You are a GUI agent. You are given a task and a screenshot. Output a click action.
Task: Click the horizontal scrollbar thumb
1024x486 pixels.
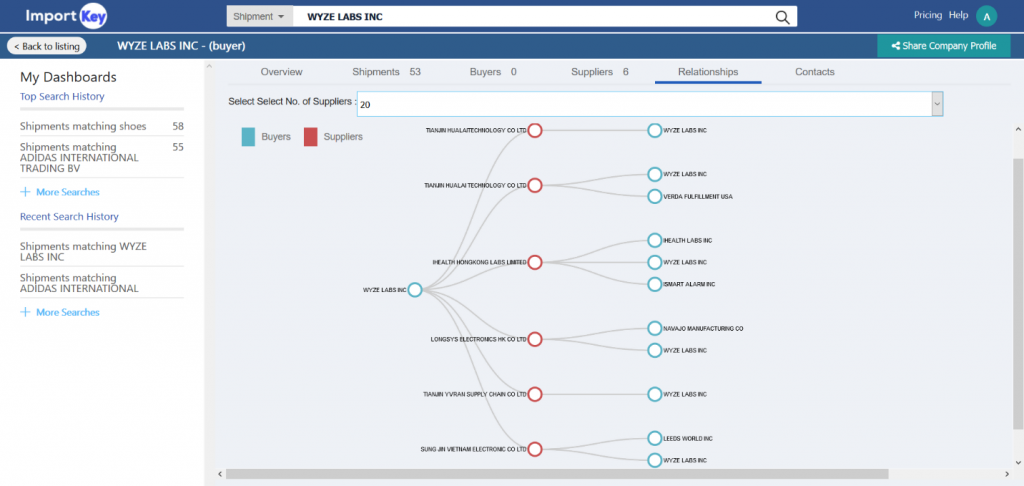(x=557, y=474)
